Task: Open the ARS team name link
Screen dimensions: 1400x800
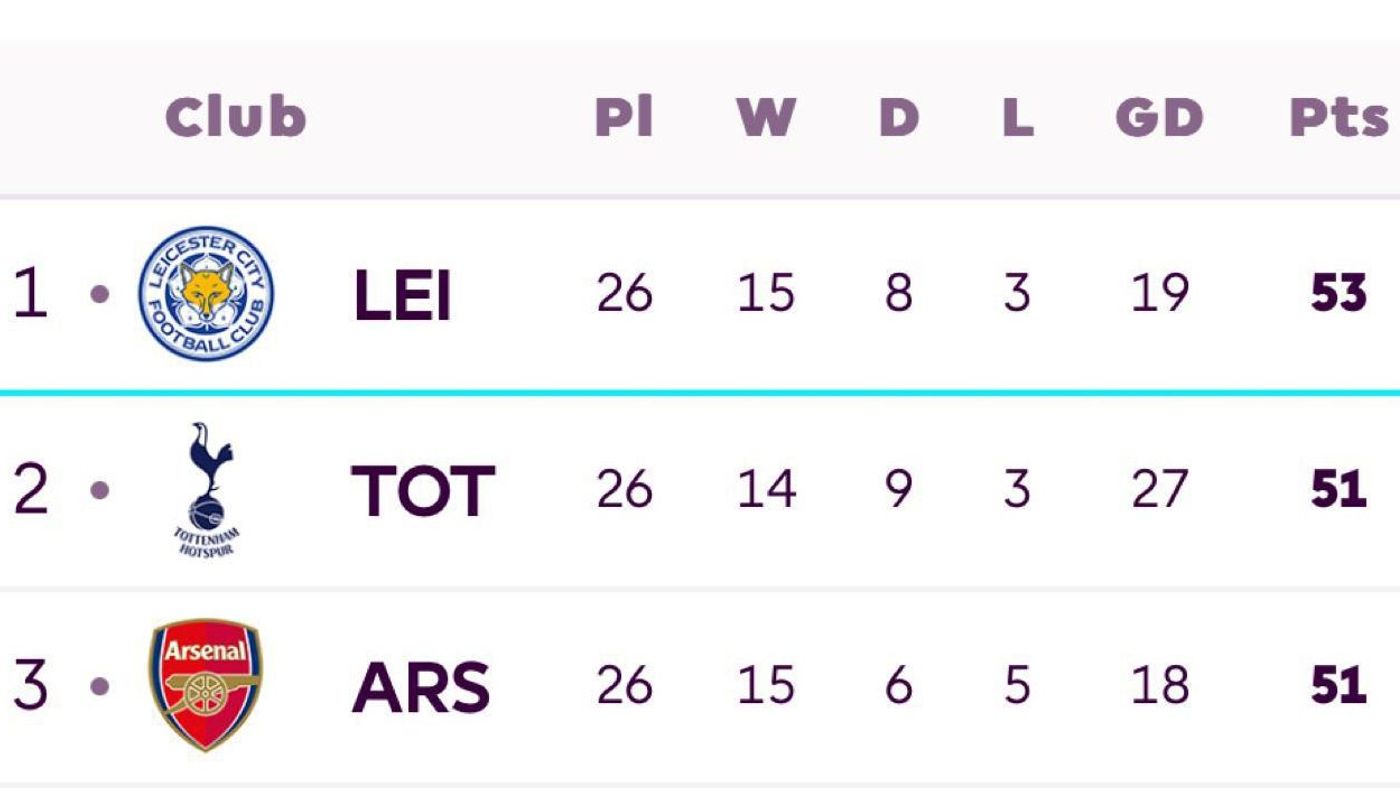Action: click(421, 687)
